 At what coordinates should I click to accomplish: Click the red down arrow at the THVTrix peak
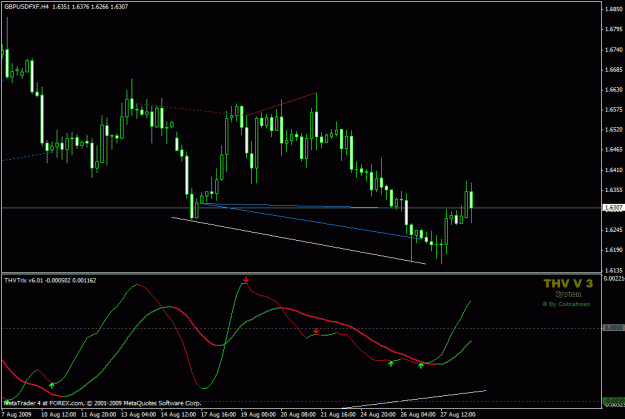(246, 279)
